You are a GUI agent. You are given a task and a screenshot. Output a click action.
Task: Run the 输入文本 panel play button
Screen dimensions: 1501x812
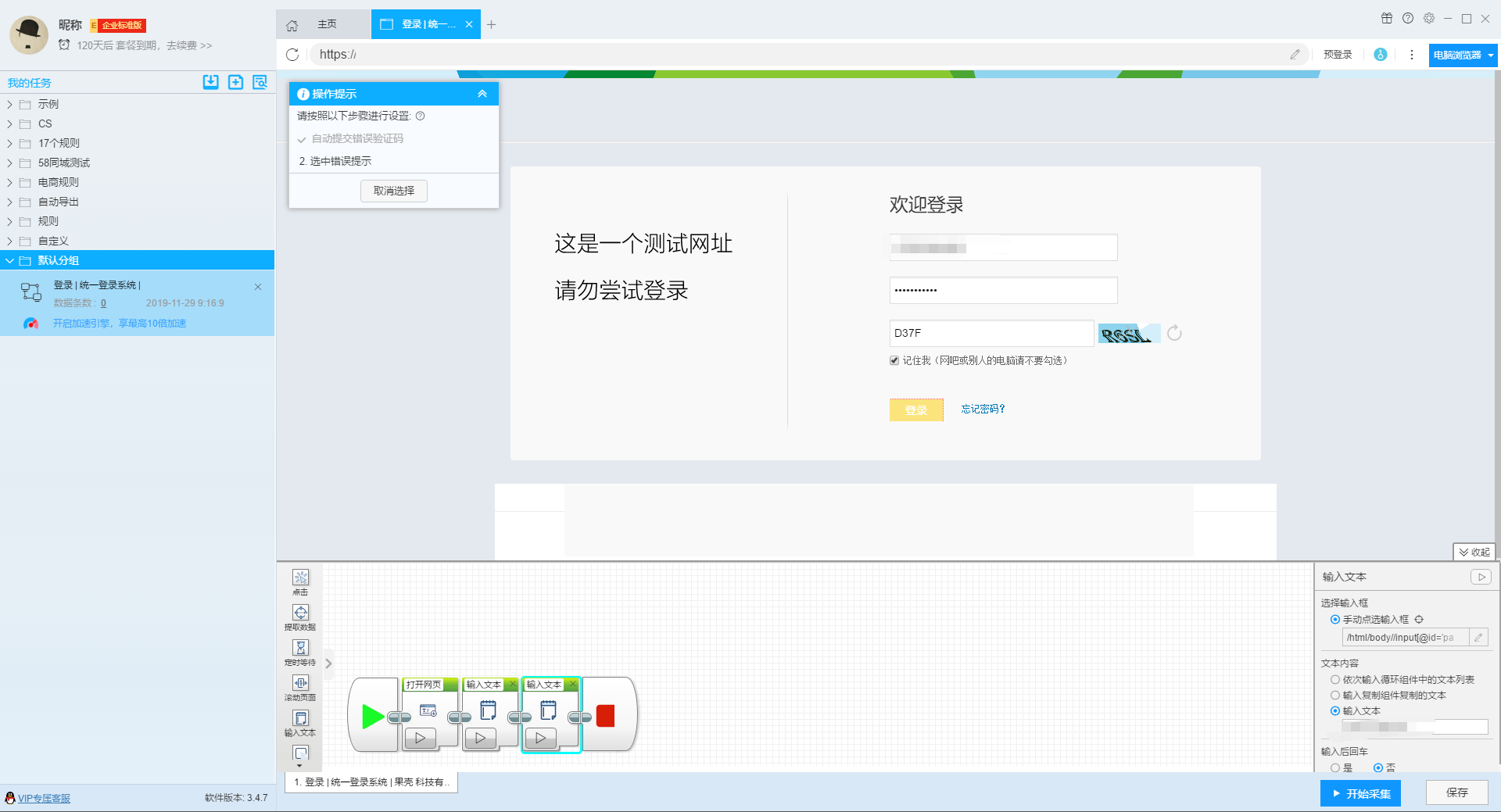coord(1481,577)
